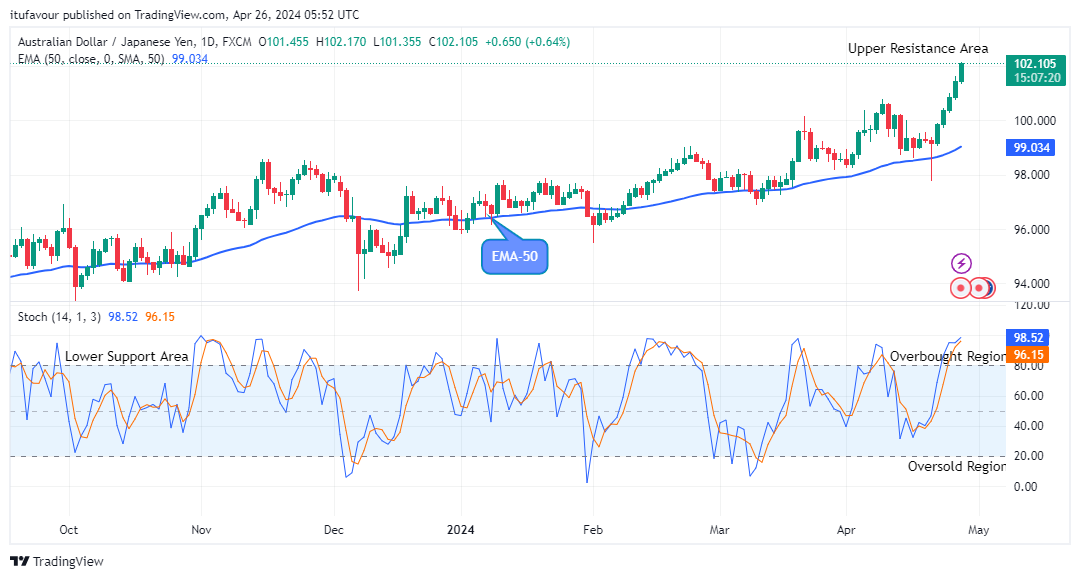Click the 98.000 price axis label
The image size is (1080, 579).
coord(1032,175)
